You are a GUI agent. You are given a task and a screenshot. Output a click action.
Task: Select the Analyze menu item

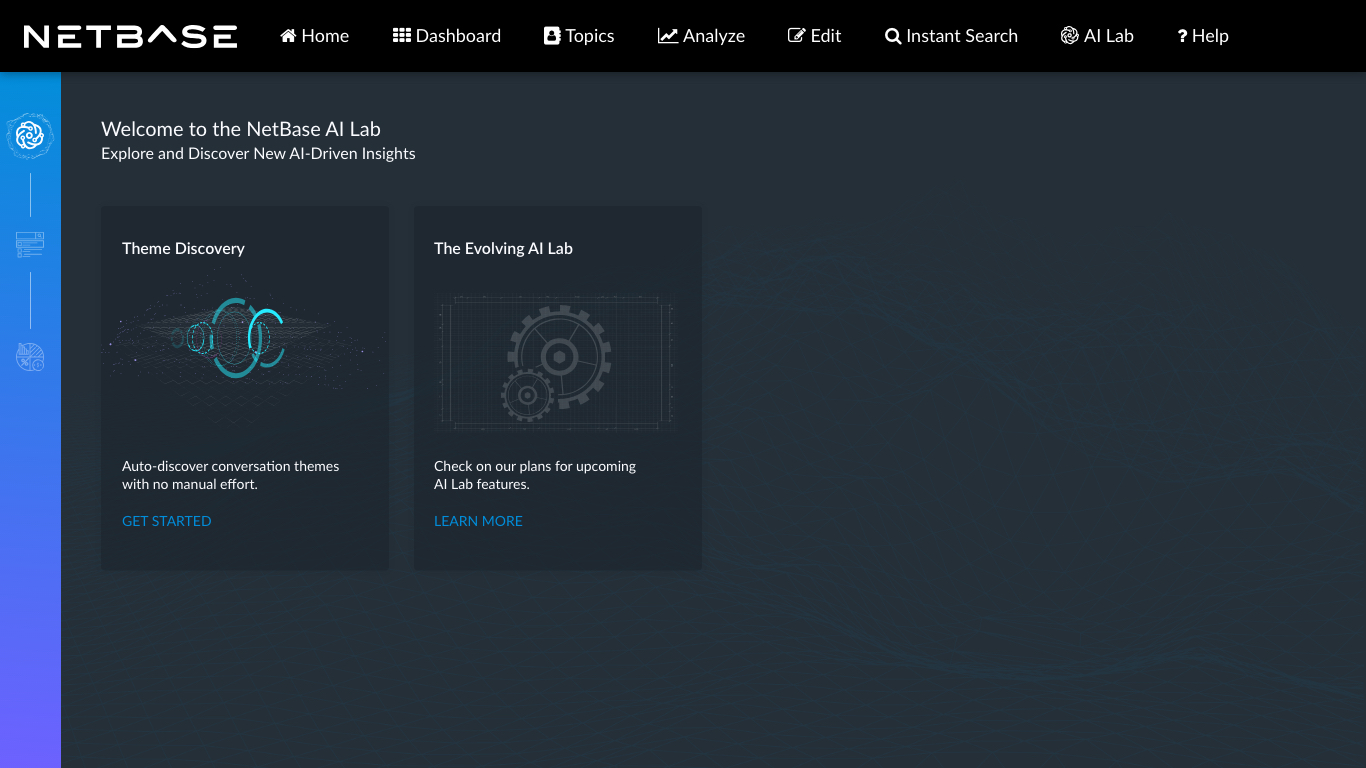coord(701,36)
